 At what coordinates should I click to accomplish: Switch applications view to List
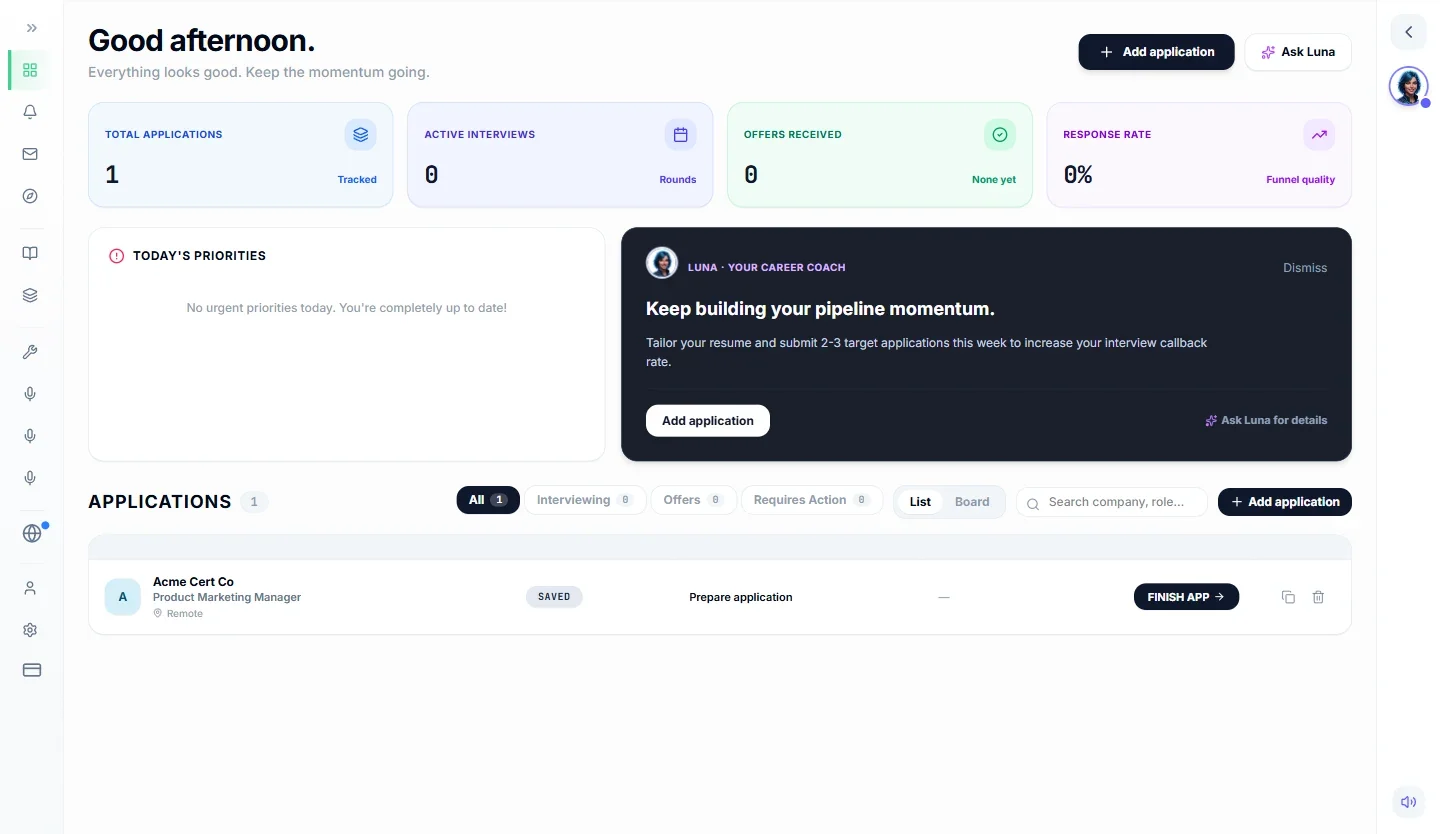pos(920,502)
